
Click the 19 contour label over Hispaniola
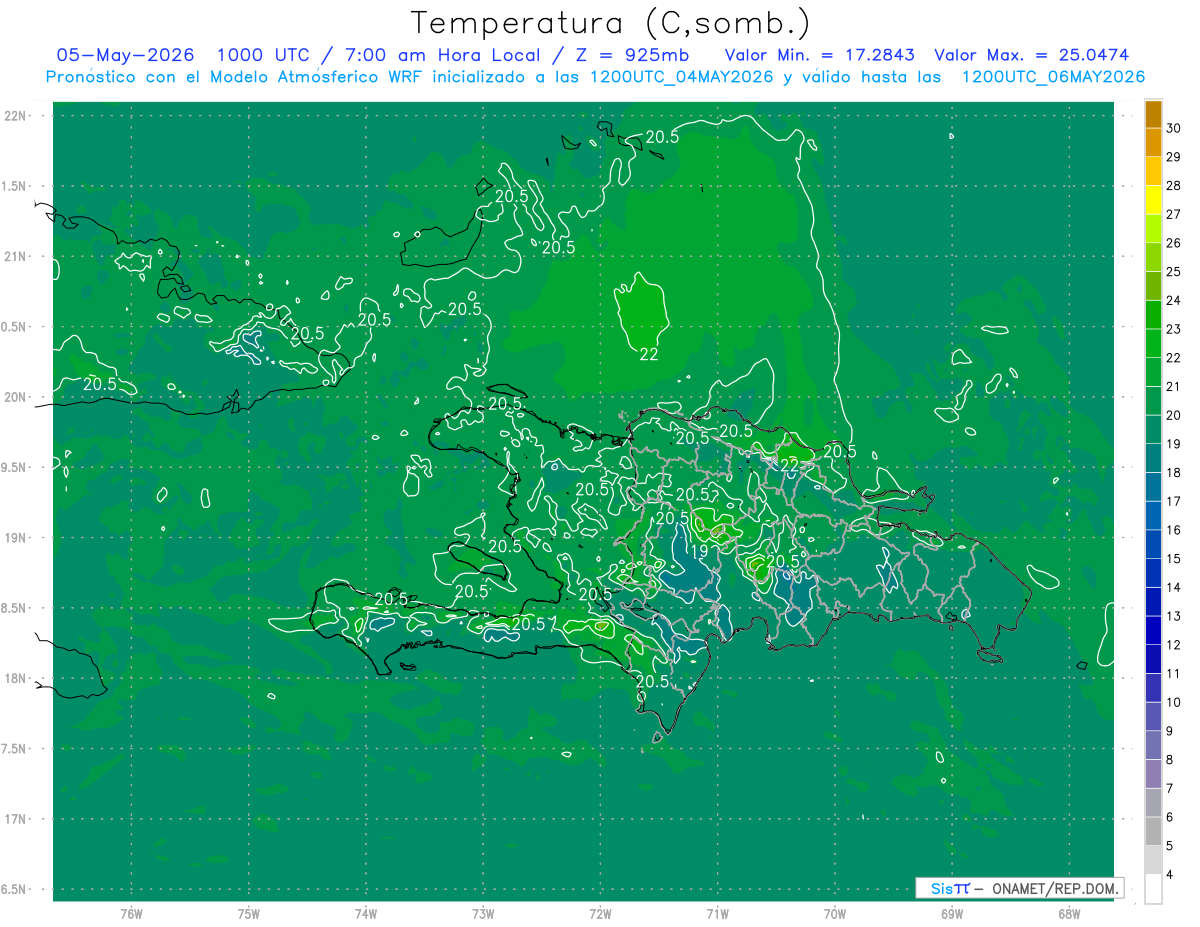699,550
